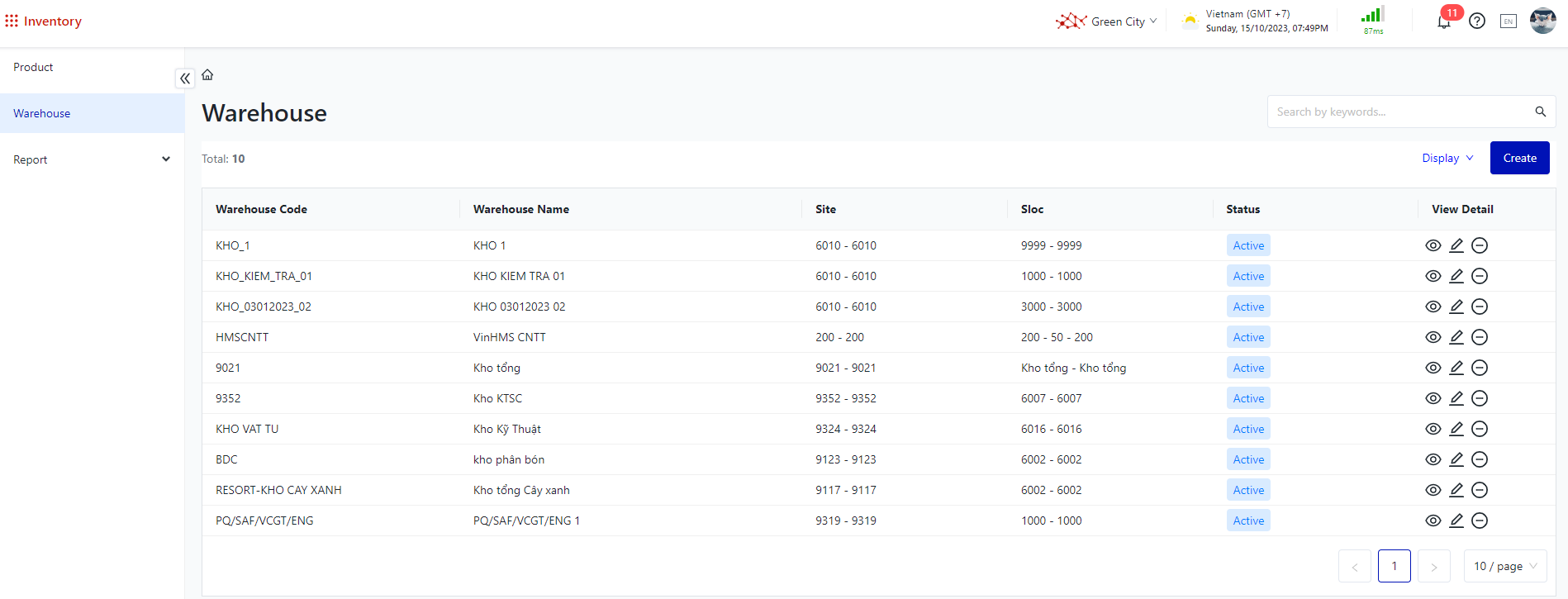Viewport: 1568px width, 599px height.
Task: View details of KHO_KIEM_TRA_01 via eye icon
Action: point(1433,276)
